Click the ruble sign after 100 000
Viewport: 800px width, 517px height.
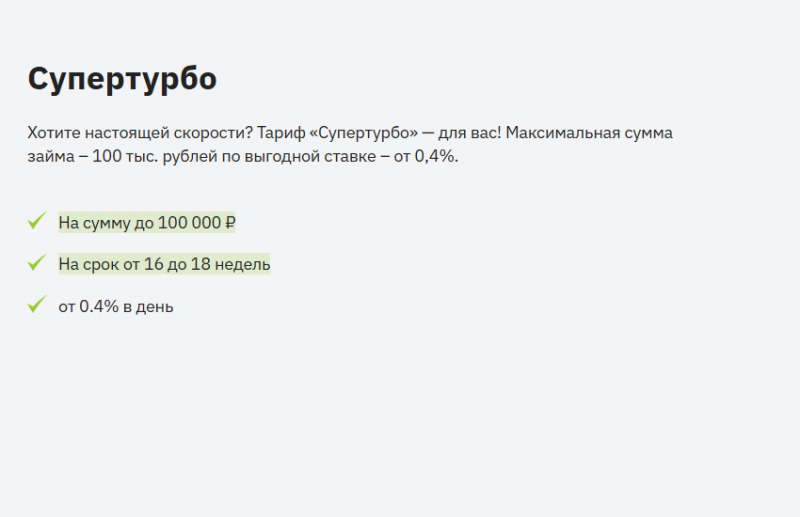click(x=229, y=223)
